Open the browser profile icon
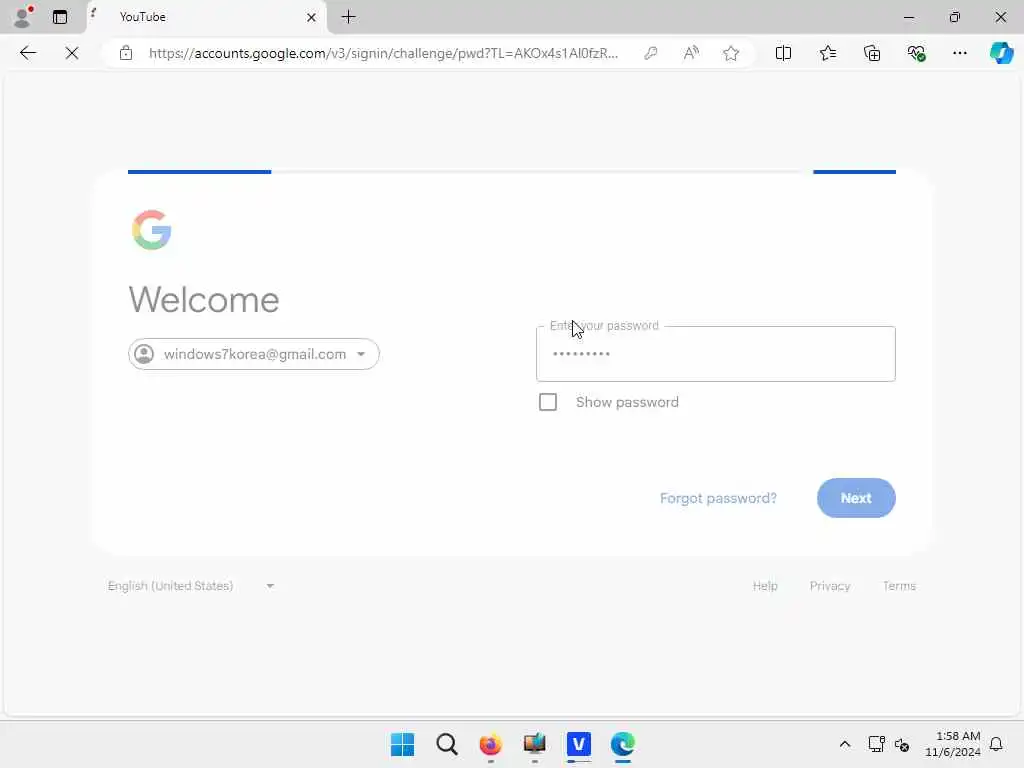This screenshot has height=768, width=1024. [x=23, y=17]
